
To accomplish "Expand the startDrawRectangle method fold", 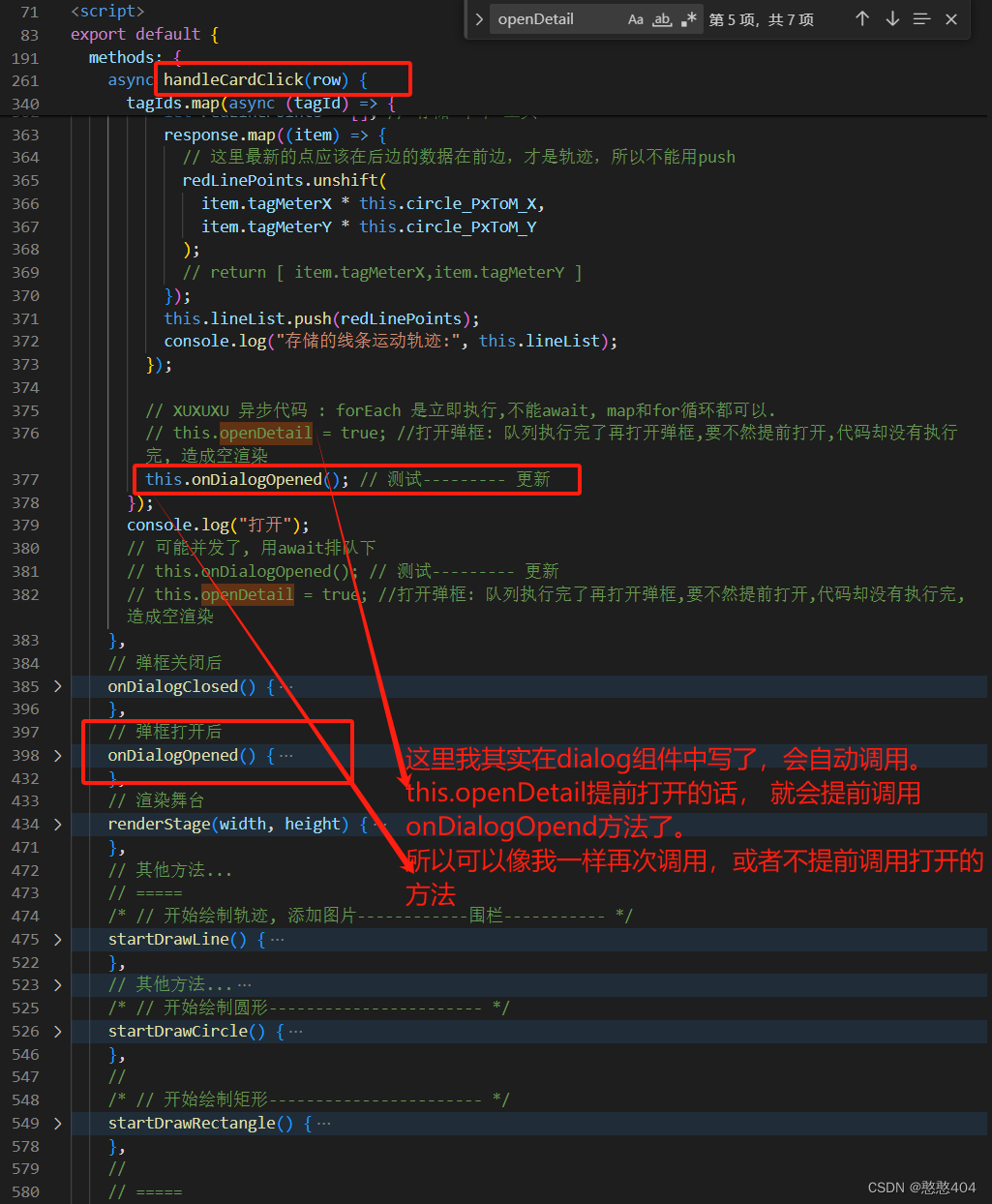I will (x=57, y=1123).
